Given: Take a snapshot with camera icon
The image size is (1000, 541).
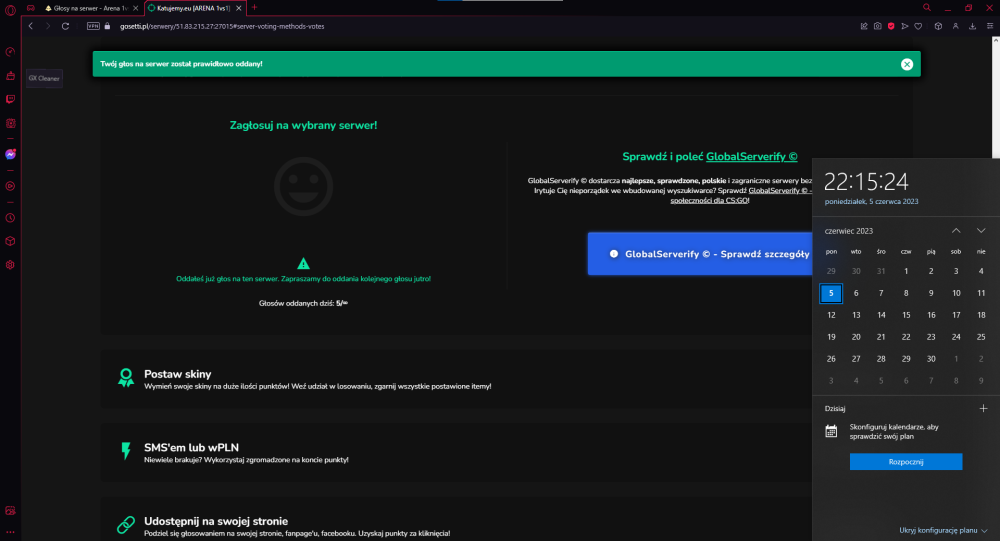Looking at the screenshot, I should click(878, 26).
